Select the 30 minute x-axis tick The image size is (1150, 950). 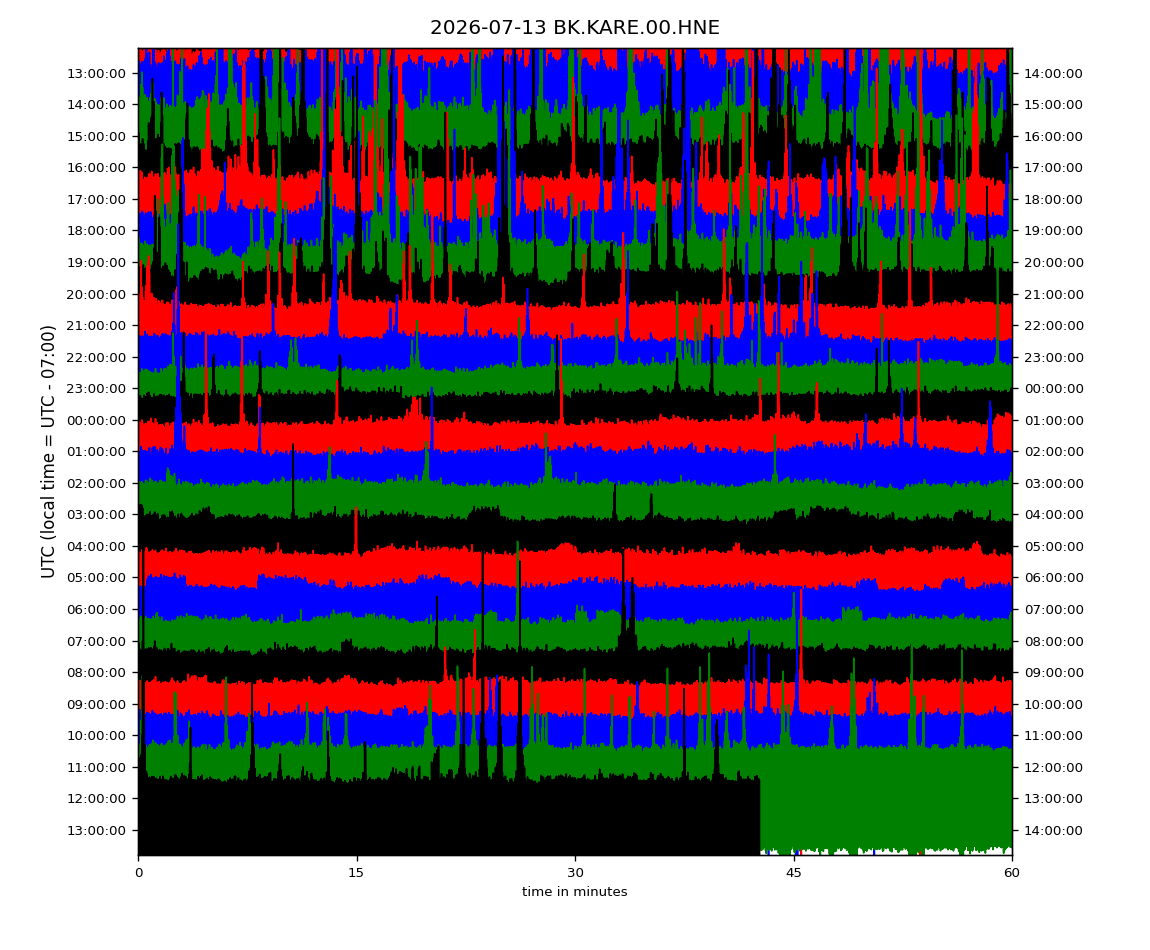[x=575, y=873]
